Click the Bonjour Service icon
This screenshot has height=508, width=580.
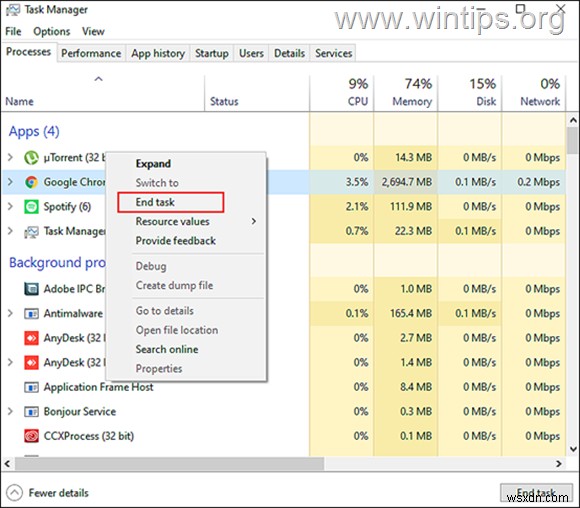[31, 412]
